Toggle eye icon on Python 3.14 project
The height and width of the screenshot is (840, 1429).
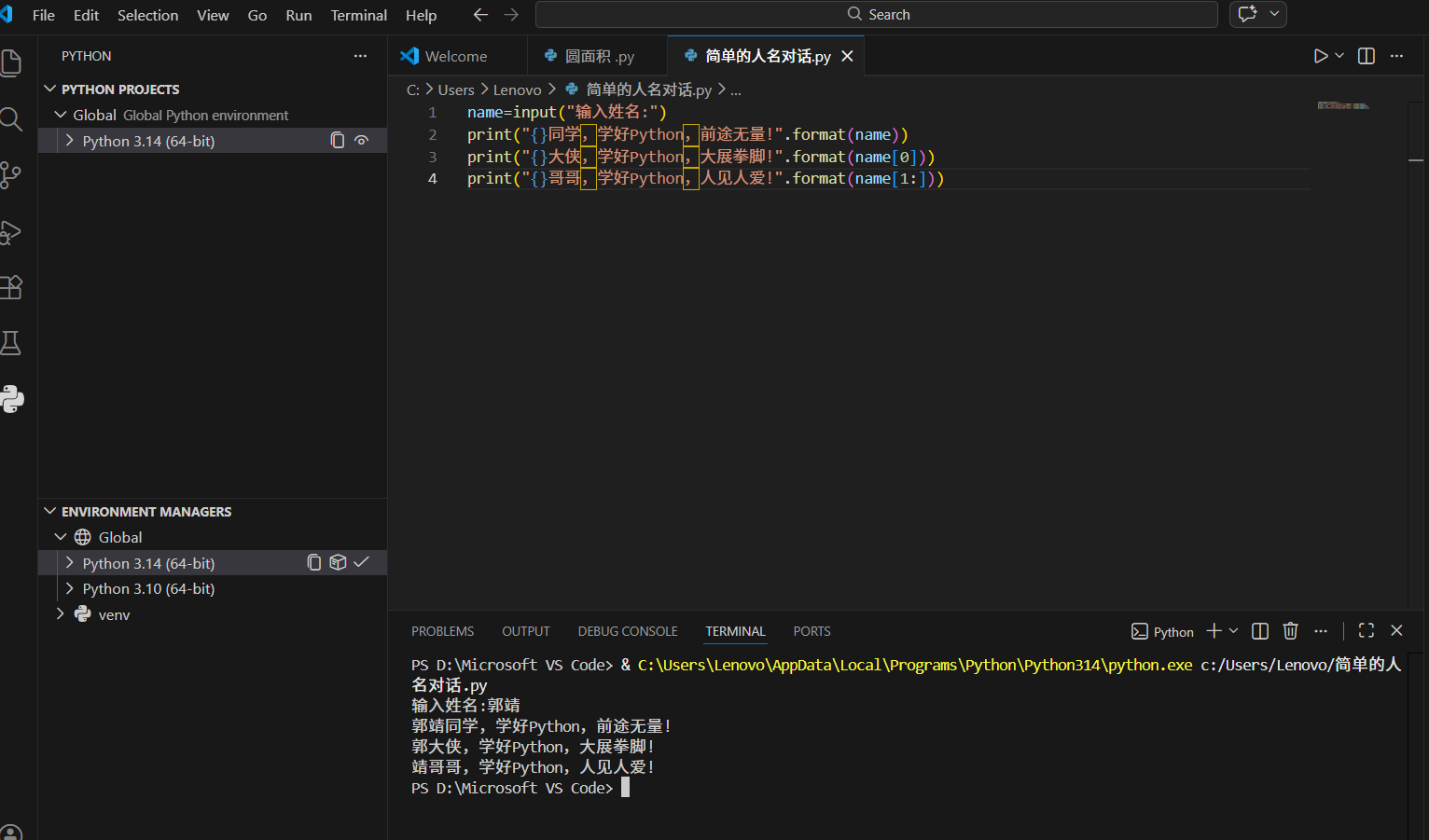point(362,141)
